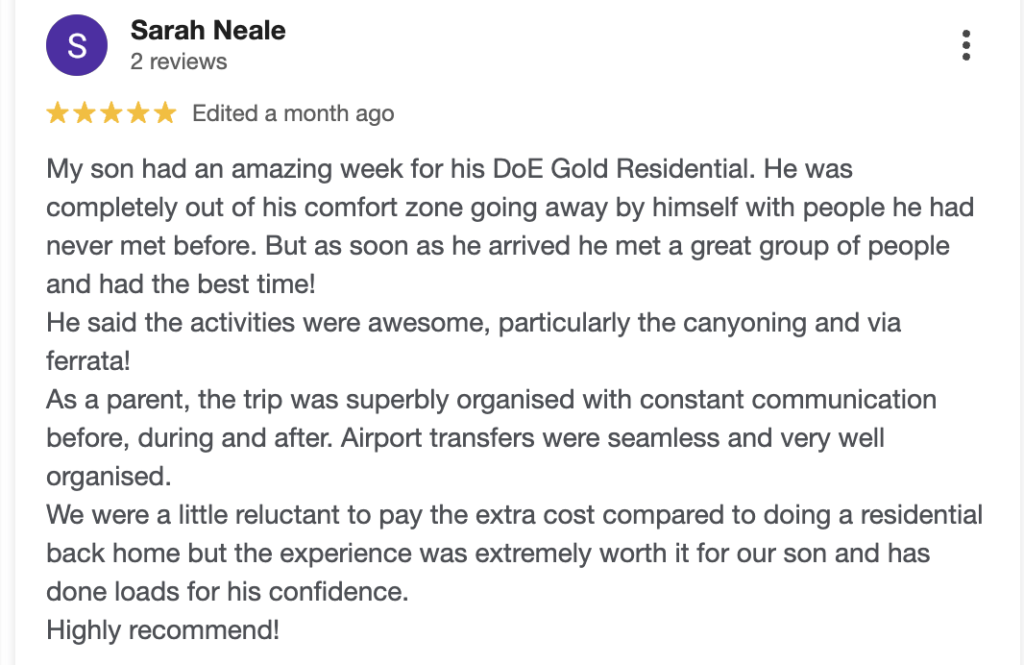Click the "As a parent, the trip" sentence
The image size is (1024, 665).
point(200,400)
